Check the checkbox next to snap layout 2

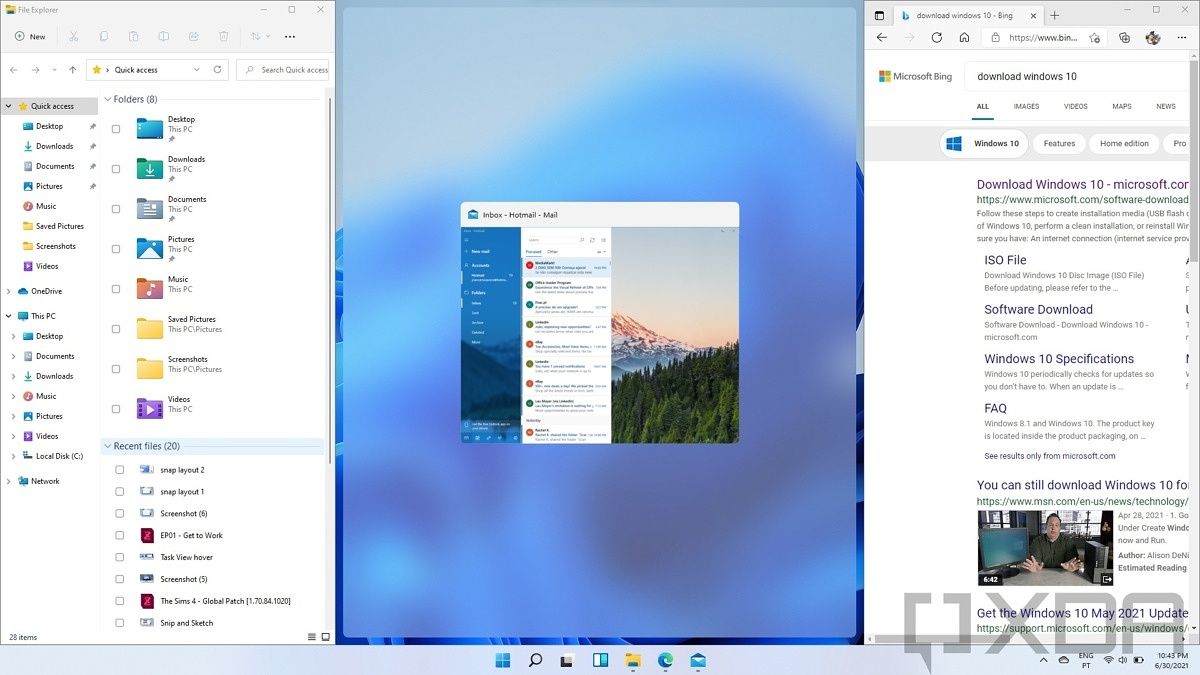120,469
